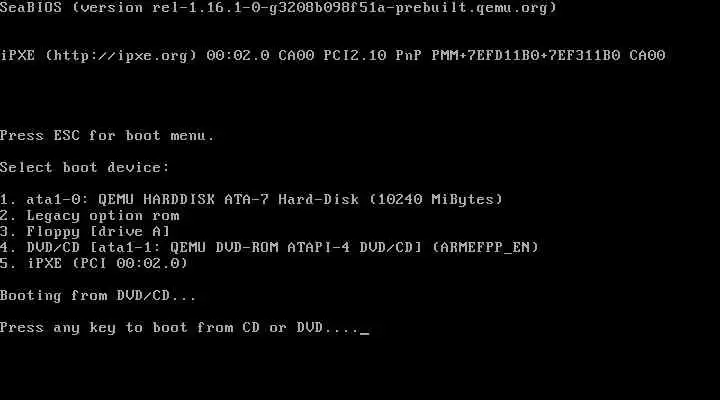Click the 'ATAPI-4 DVD/CD' text in entry 4
This screenshot has height=400, width=720.
point(354,248)
